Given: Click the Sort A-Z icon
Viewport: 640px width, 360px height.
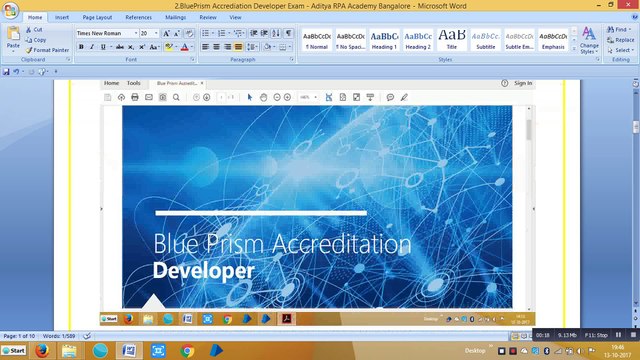Looking at the screenshot, I should click(x=276, y=33).
